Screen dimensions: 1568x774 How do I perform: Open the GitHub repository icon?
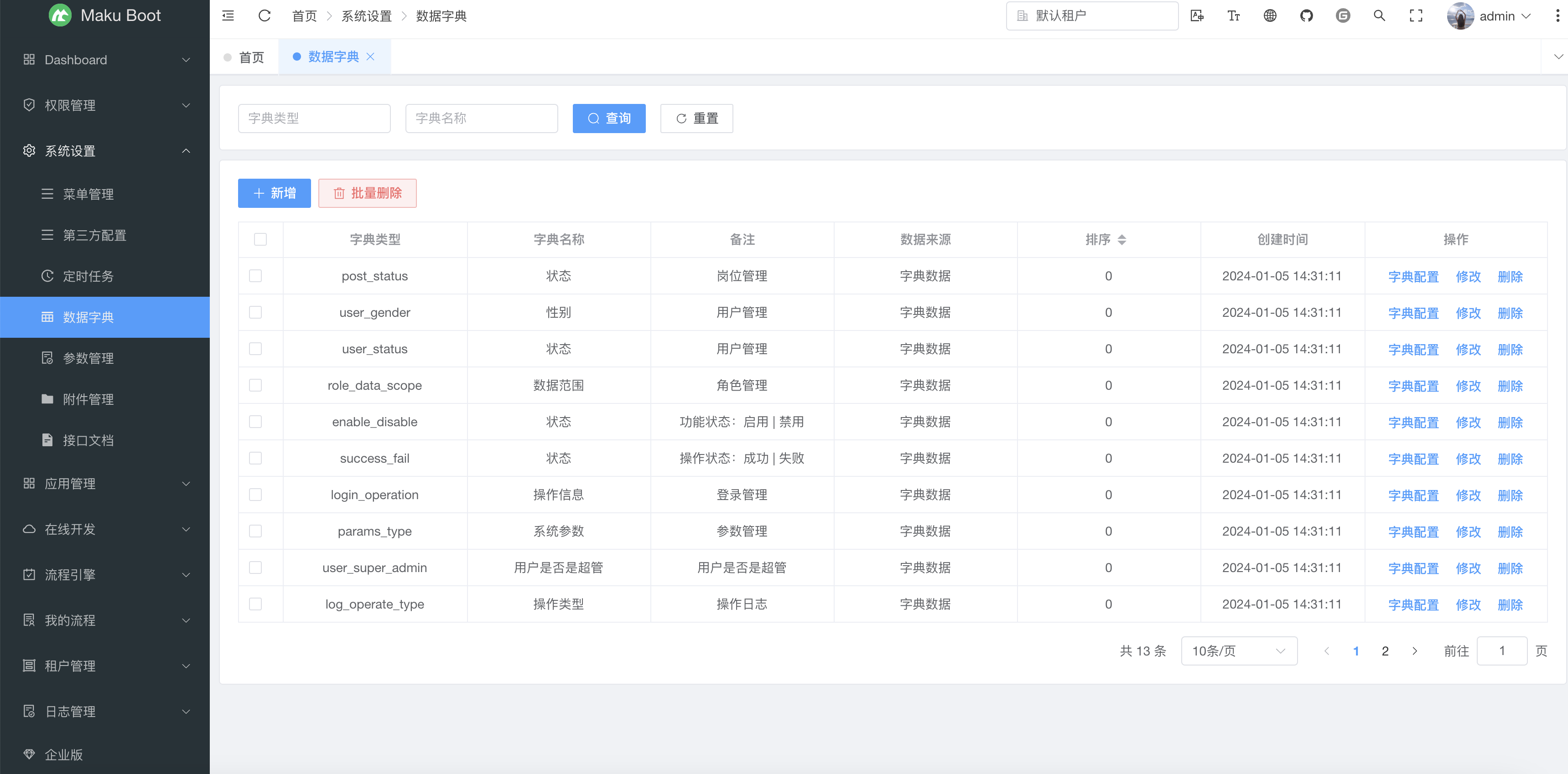1306,16
